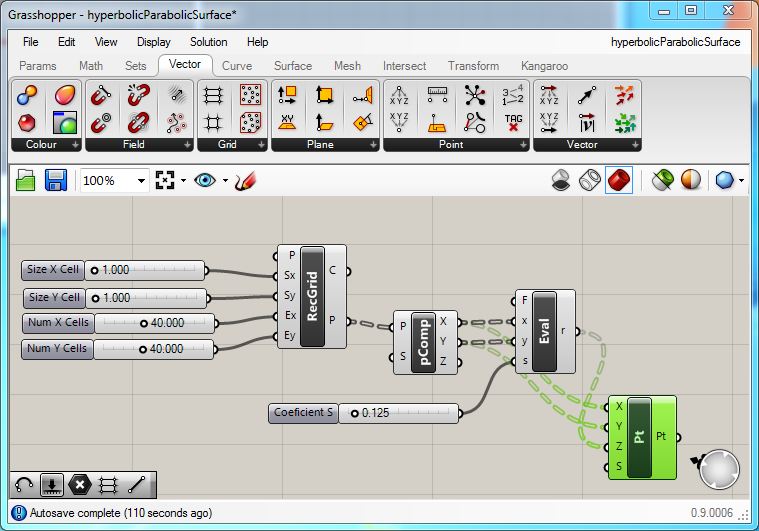The width and height of the screenshot is (759, 531).
Task: Click the bake download icon in bottom toolbar
Action: [x=52, y=485]
